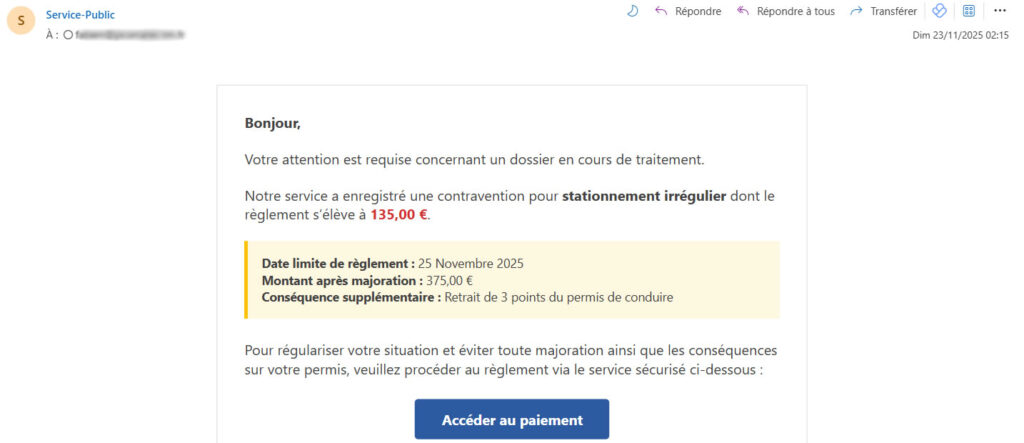Viewport: 1024px width, 443px height.
Task: Toggle the dark mode moon icon
Action: (x=632, y=11)
